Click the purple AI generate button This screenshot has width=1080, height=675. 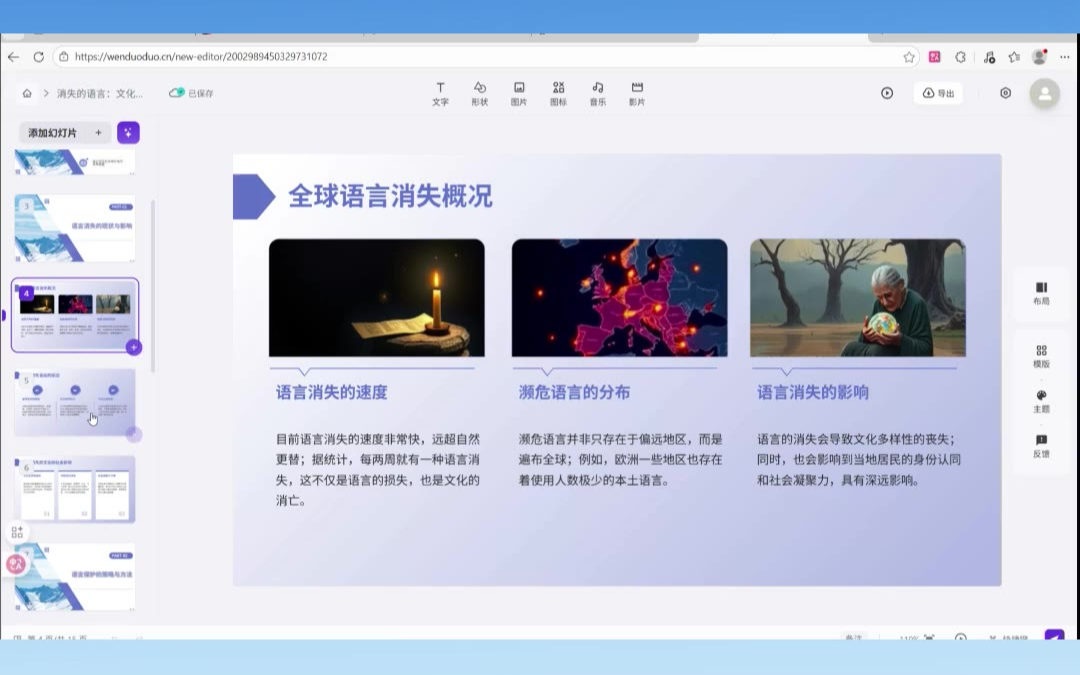[x=128, y=133]
